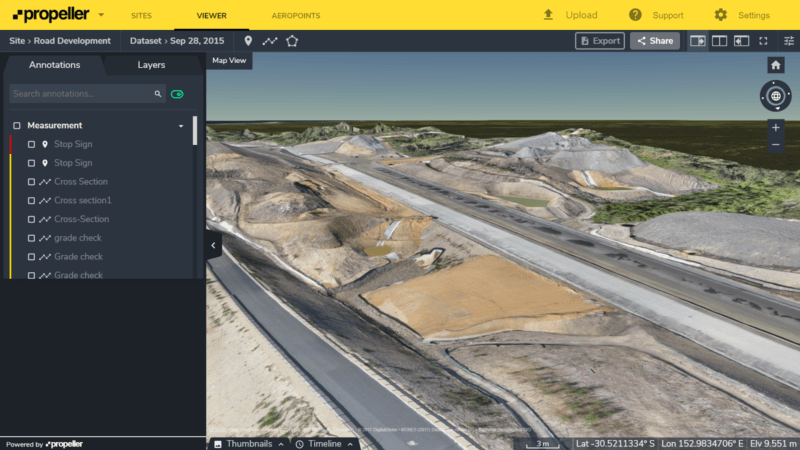Click the Dataset Sep 28, 2015 breadcrumb

click(177, 41)
